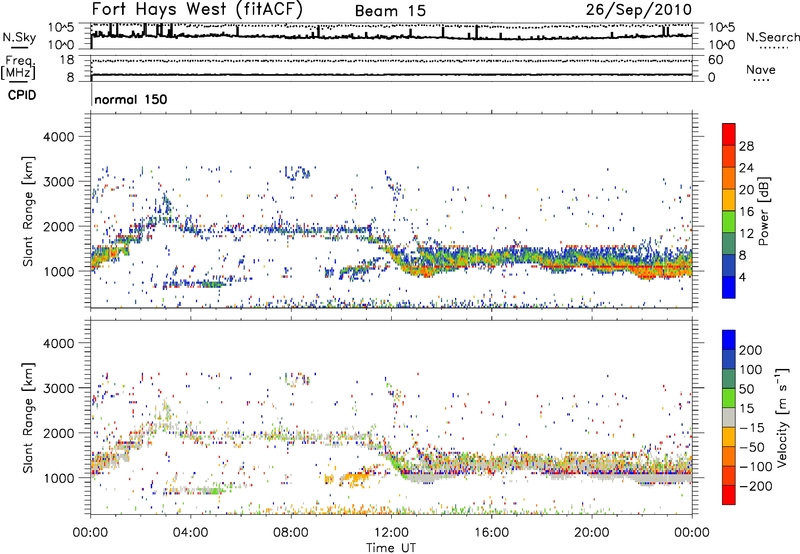Click the 60 tick on the Nave axis

(x=715, y=60)
